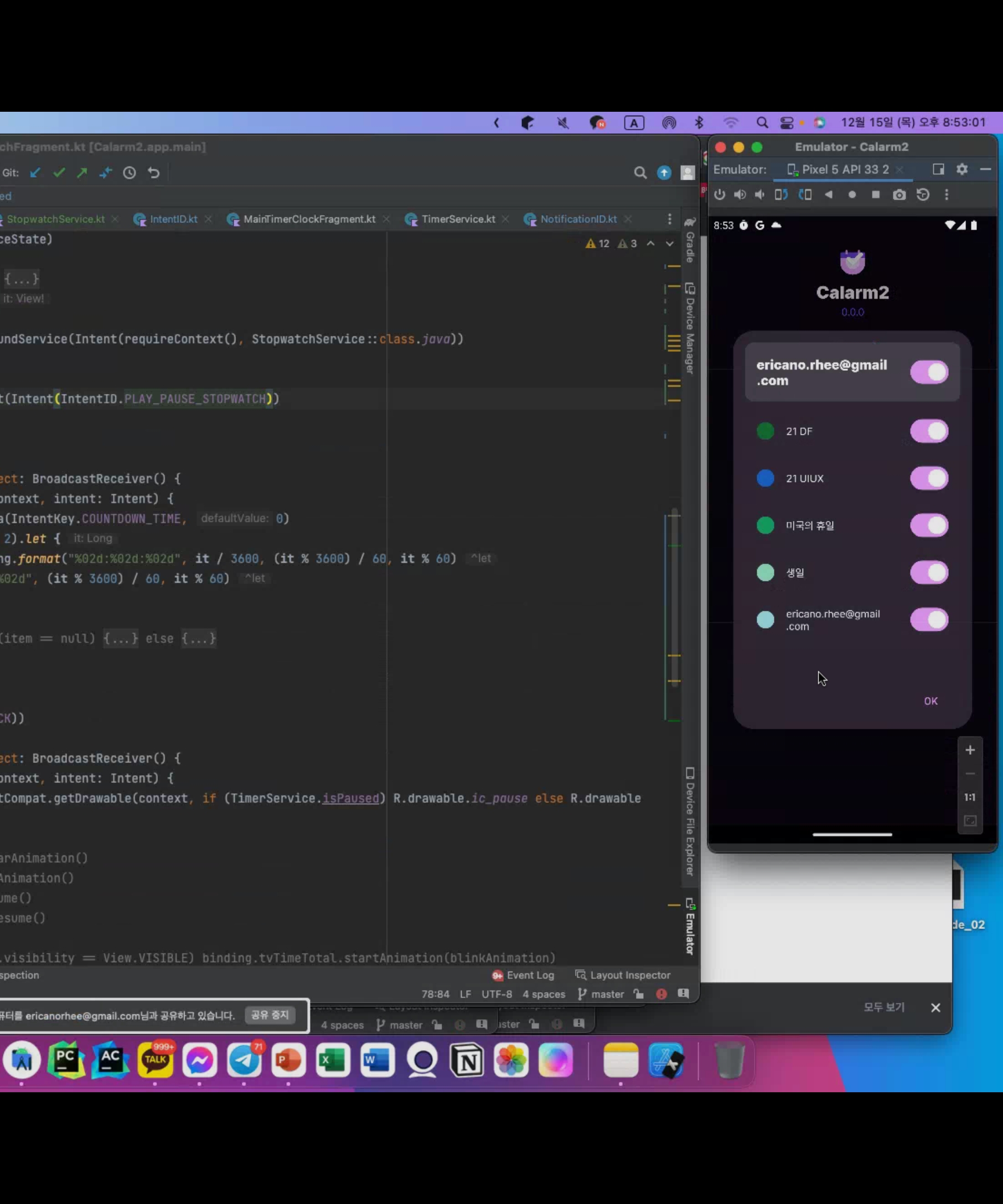Open the Gradle tool window
Image resolution: width=1003 pixels, height=1204 pixels.
pyautogui.click(x=690, y=241)
